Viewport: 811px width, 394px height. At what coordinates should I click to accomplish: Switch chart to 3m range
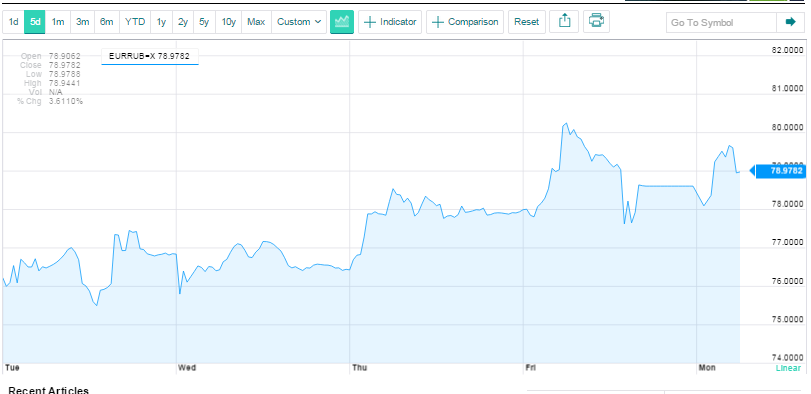pos(82,22)
